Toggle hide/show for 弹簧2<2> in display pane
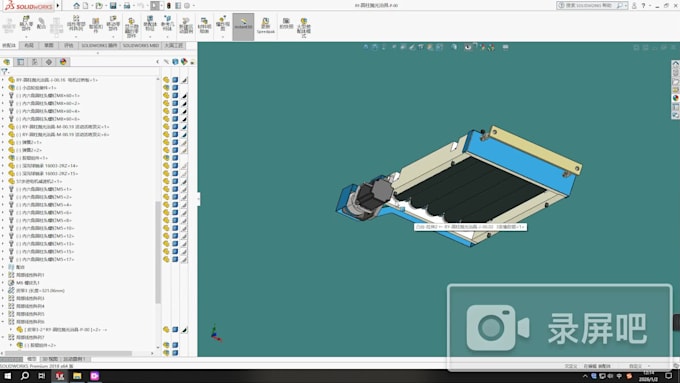 point(166,150)
